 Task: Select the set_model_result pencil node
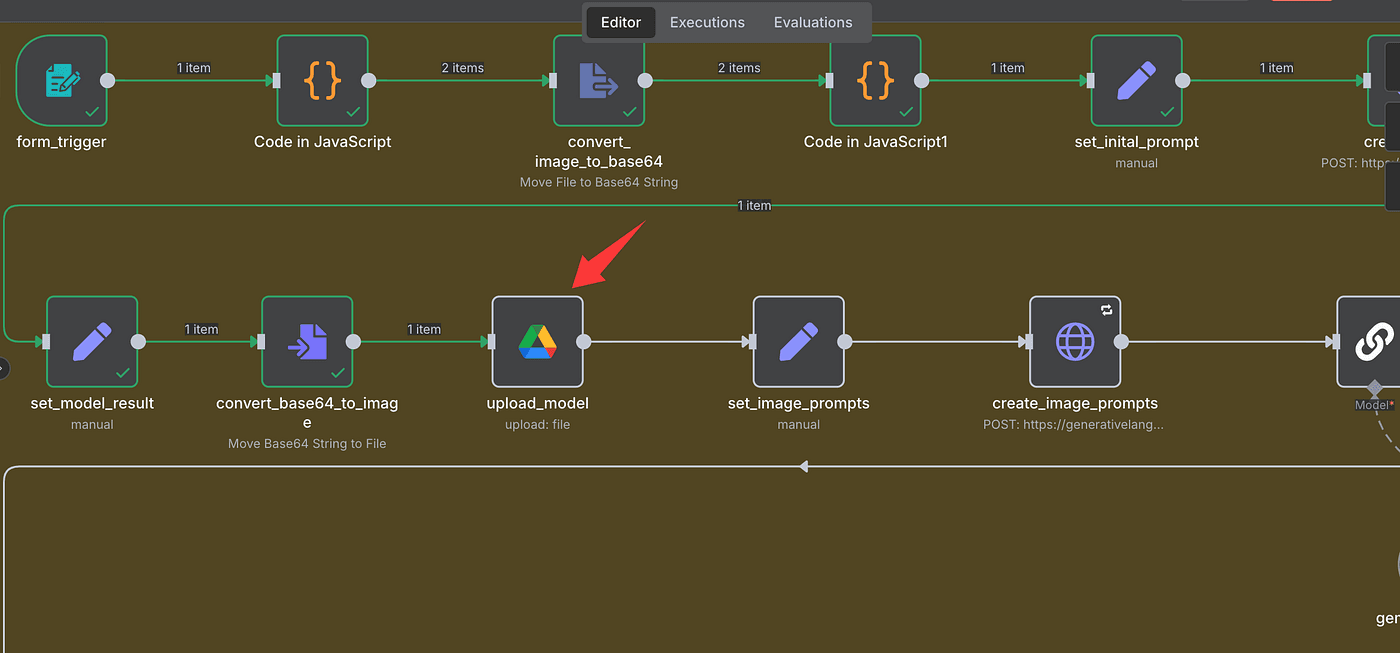(92, 342)
